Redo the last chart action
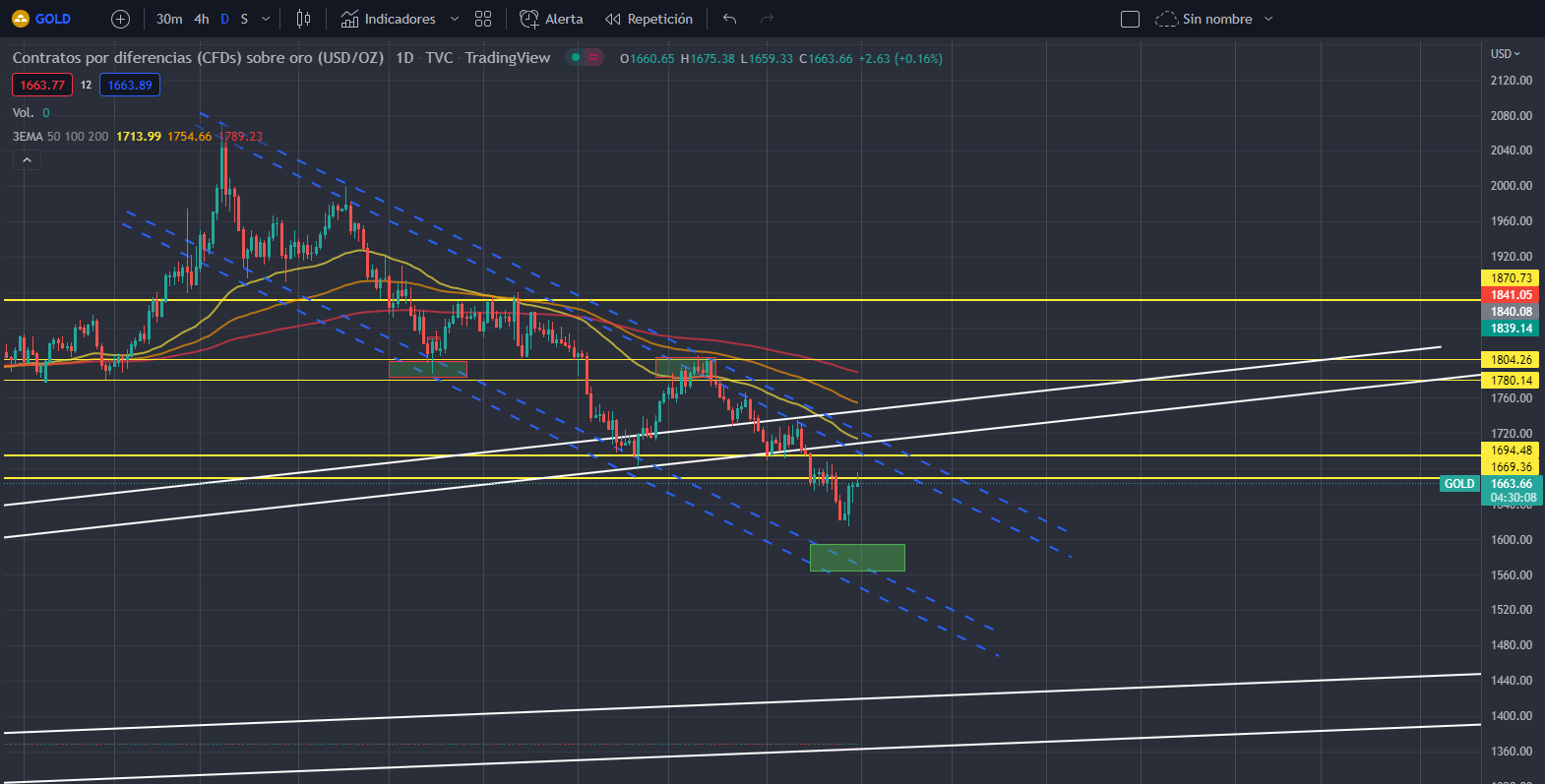1545x784 pixels. pyautogui.click(x=767, y=19)
